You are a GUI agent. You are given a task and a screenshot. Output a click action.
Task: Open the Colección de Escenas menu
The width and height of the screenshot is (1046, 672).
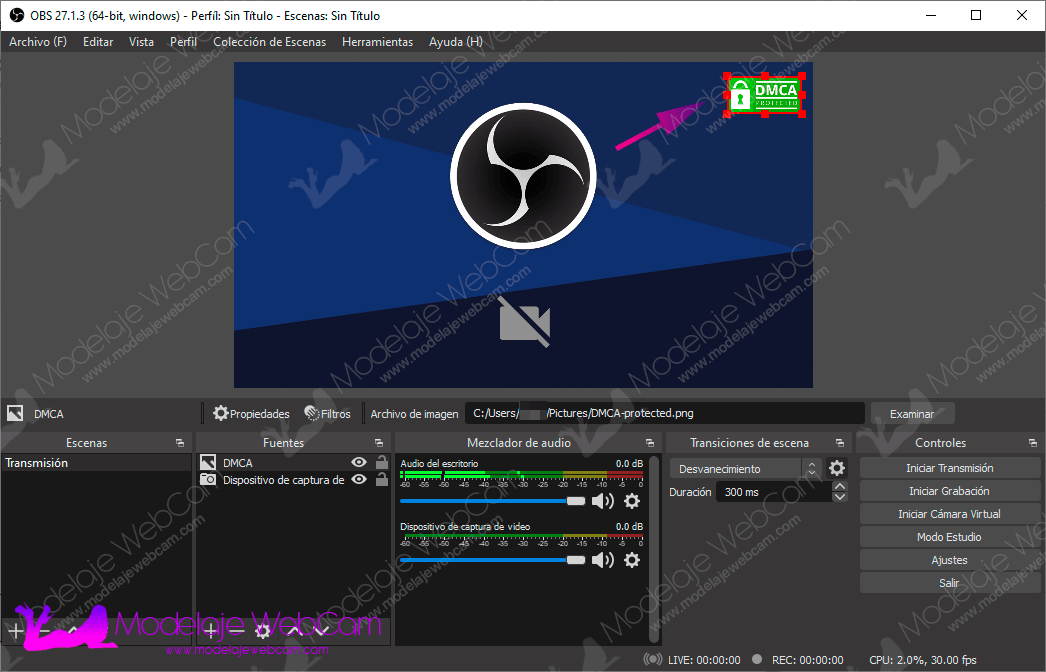point(269,42)
